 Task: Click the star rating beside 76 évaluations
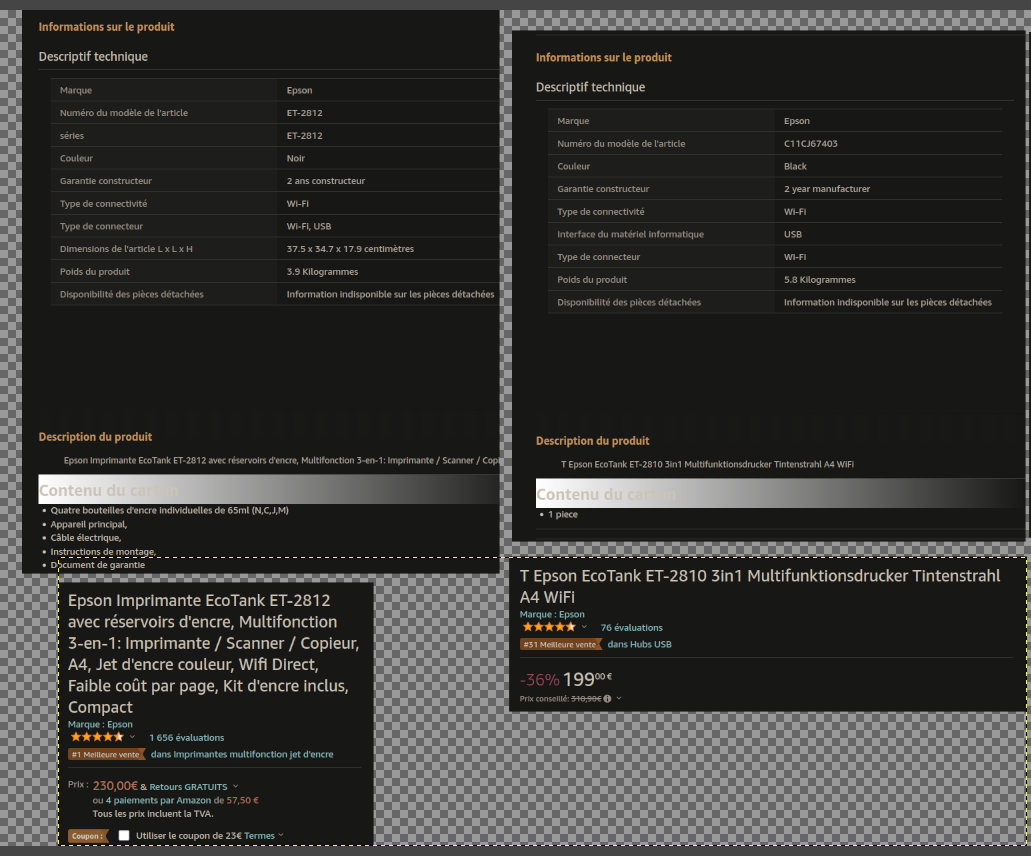click(548, 627)
